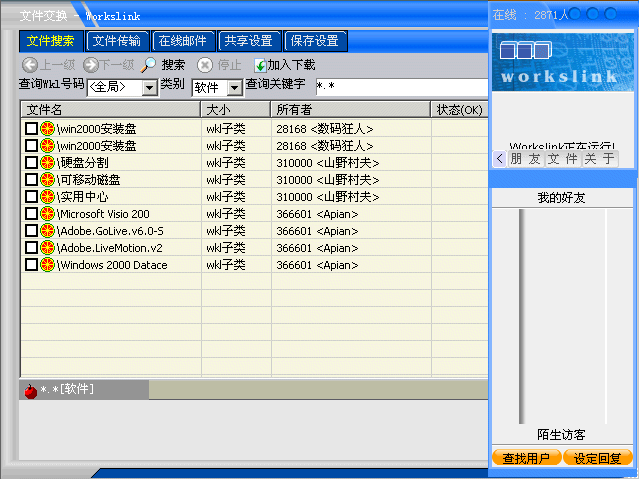Click the 在线: 2871人 online count
The image size is (639, 479).
530,15
